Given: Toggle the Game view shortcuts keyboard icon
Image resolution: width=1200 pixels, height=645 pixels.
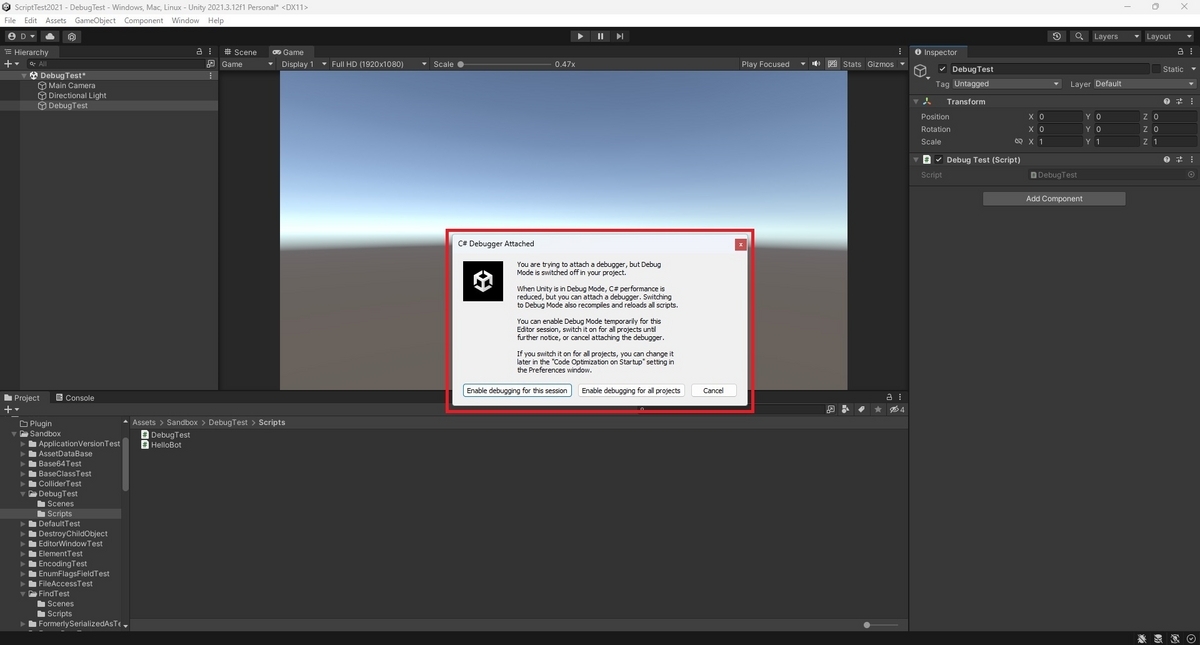Looking at the screenshot, I should tap(831, 64).
